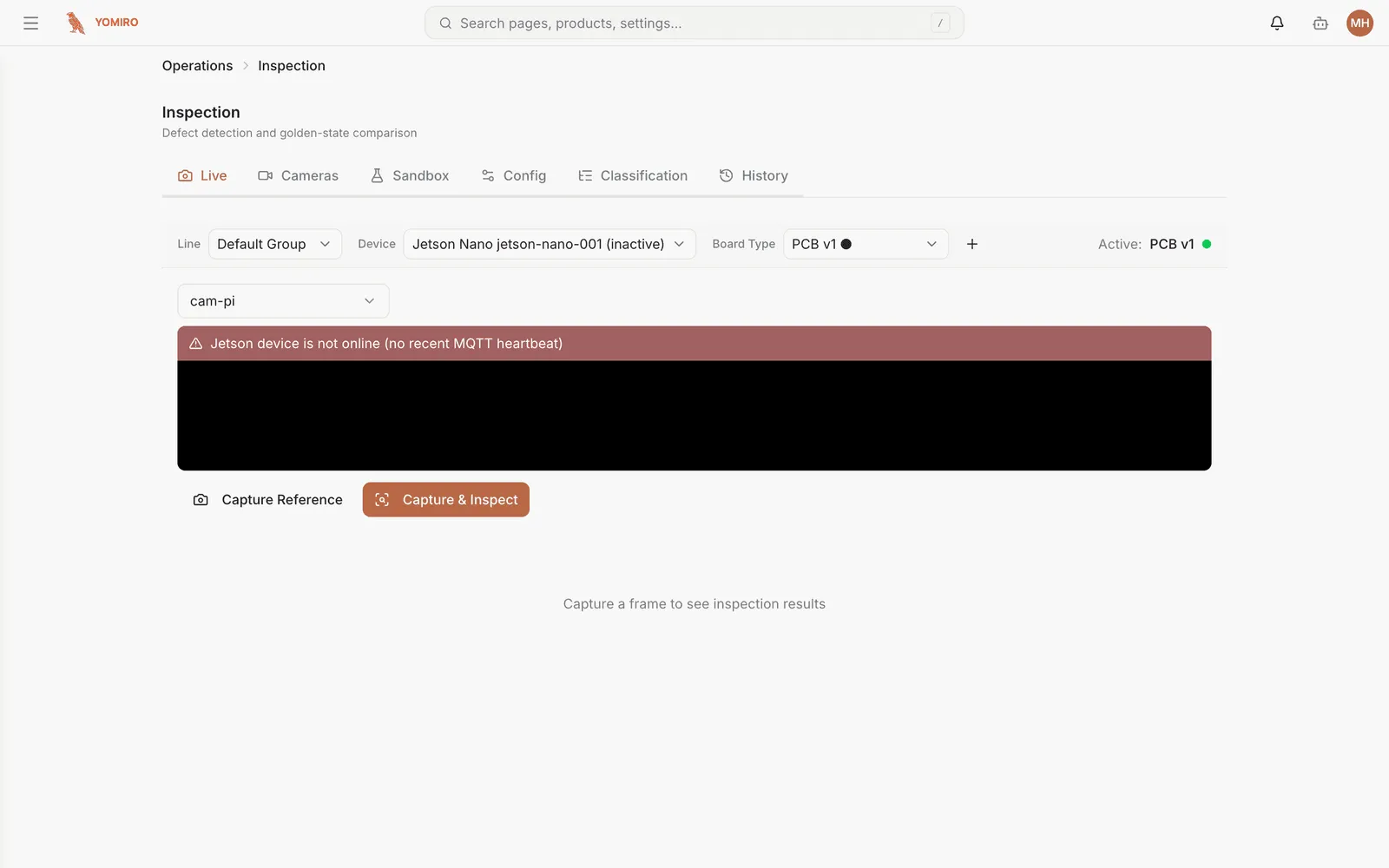Click 'Capture a frame to see inspection results' text
Viewport: 1389px width, 868px height.
[x=694, y=604]
